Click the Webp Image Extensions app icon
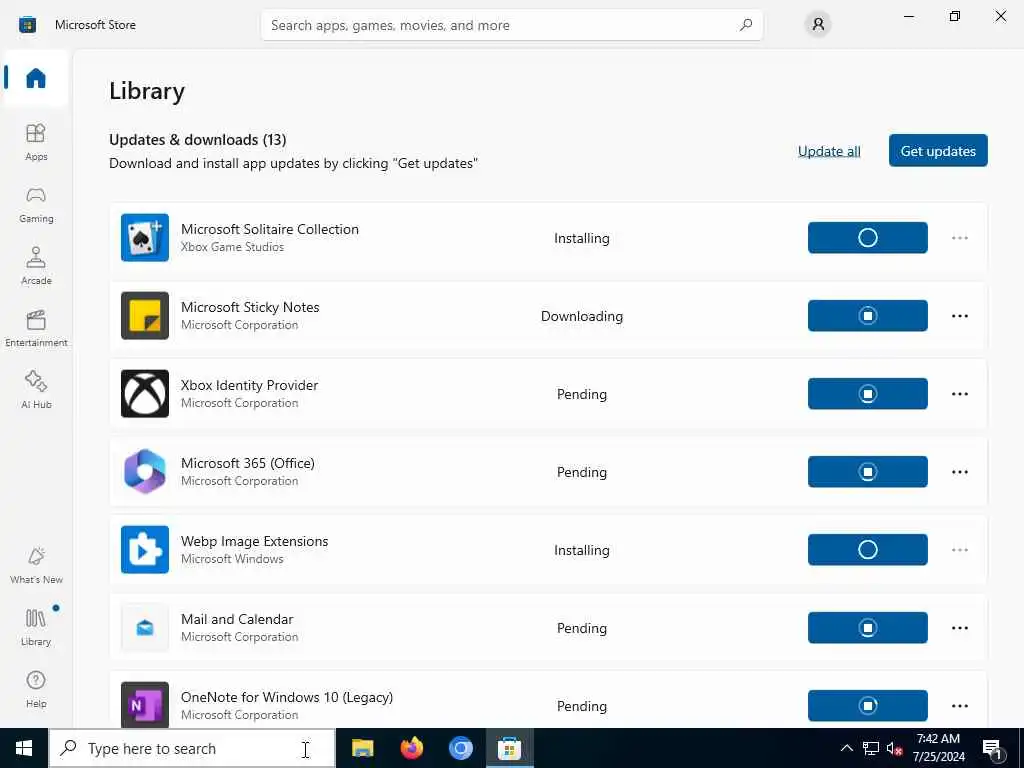The width and height of the screenshot is (1024, 768). pyautogui.click(x=145, y=550)
